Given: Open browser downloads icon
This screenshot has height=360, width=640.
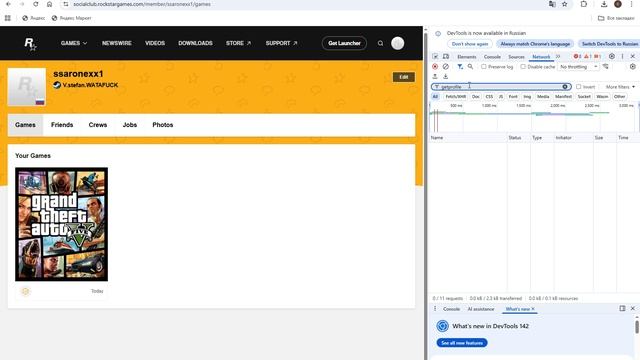Looking at the screenshot, I should pos(604,4).
